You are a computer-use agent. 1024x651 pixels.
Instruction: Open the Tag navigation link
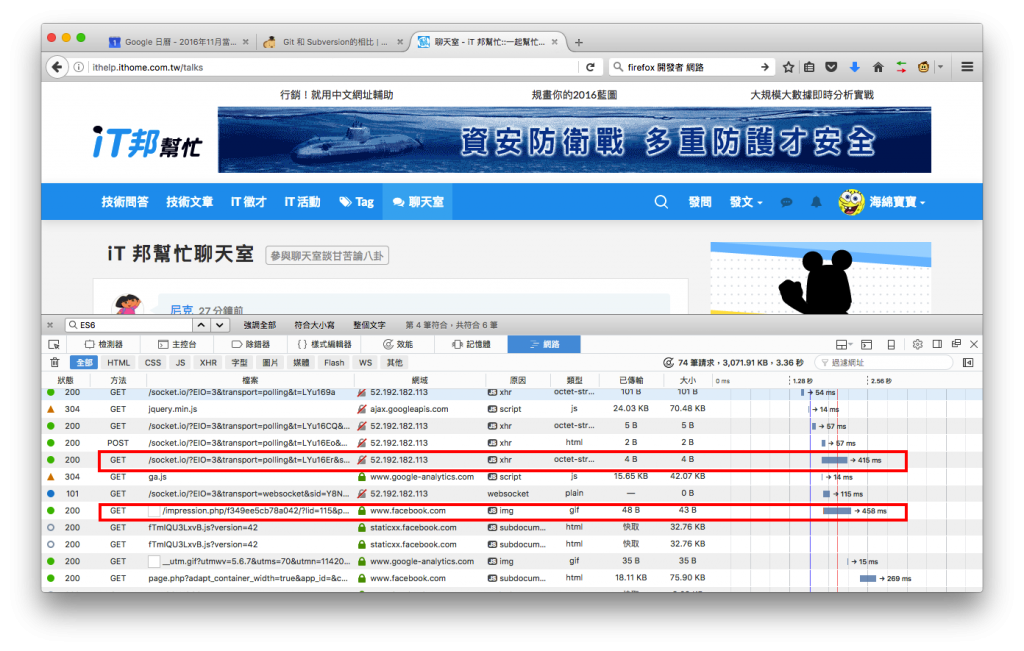357,202
